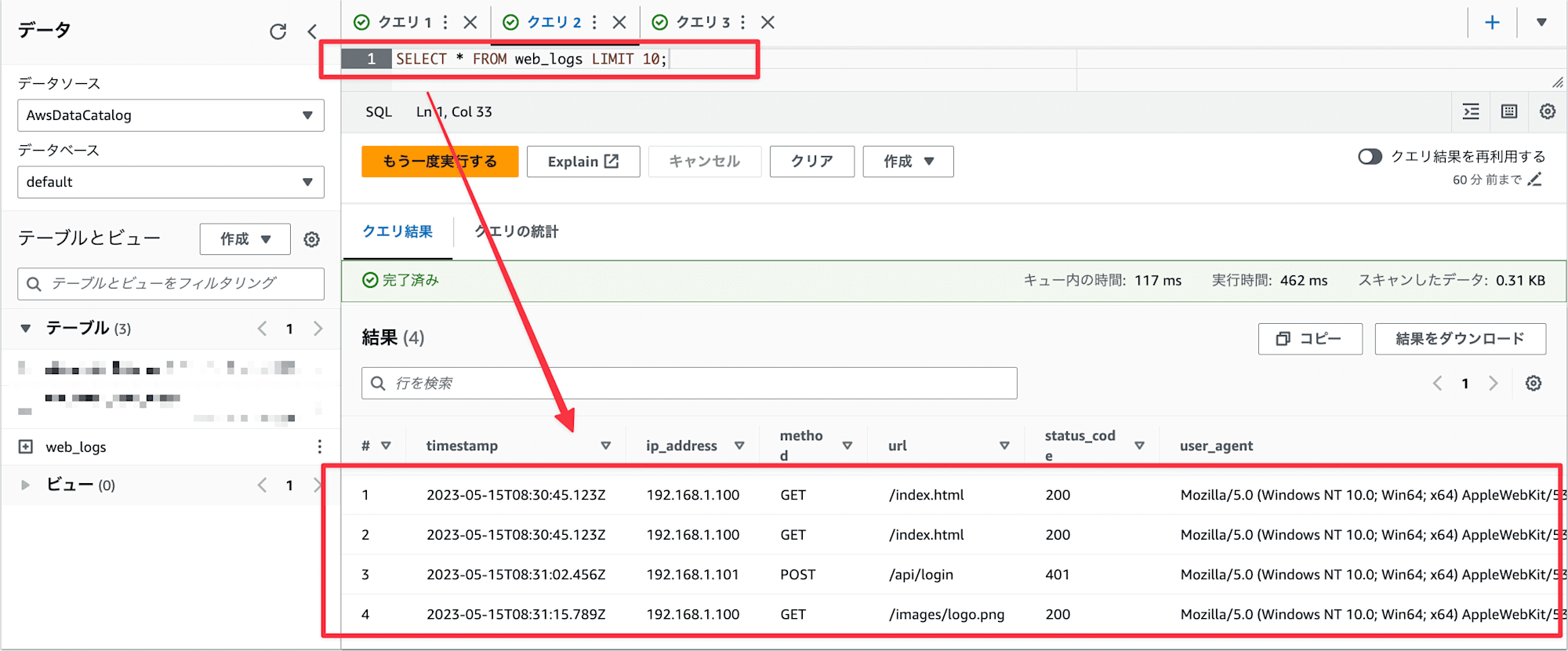
Task: Switch to クエリ 2 tab
Action: point(554,22)
